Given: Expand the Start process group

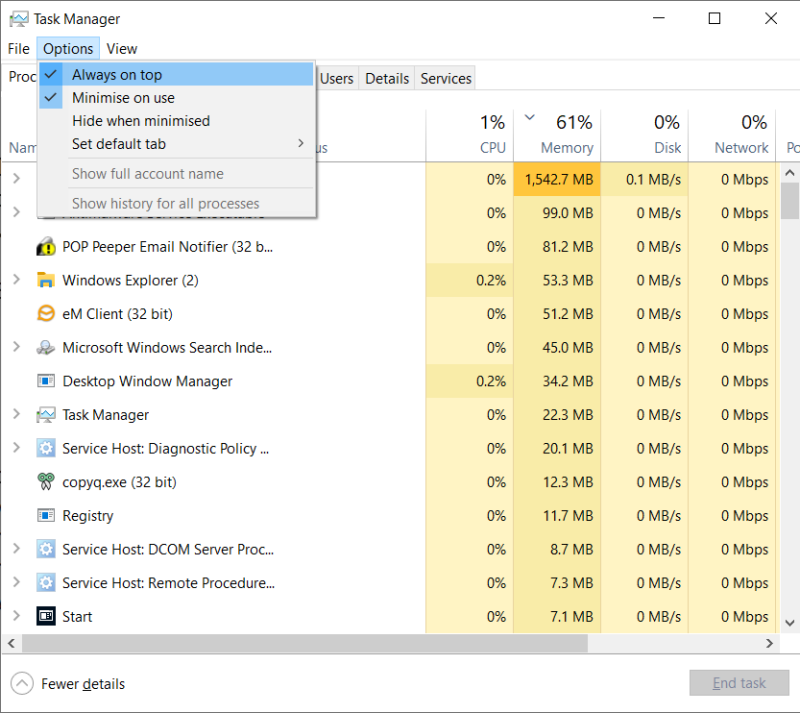Looking at the screenshot, I should point(16,616).
